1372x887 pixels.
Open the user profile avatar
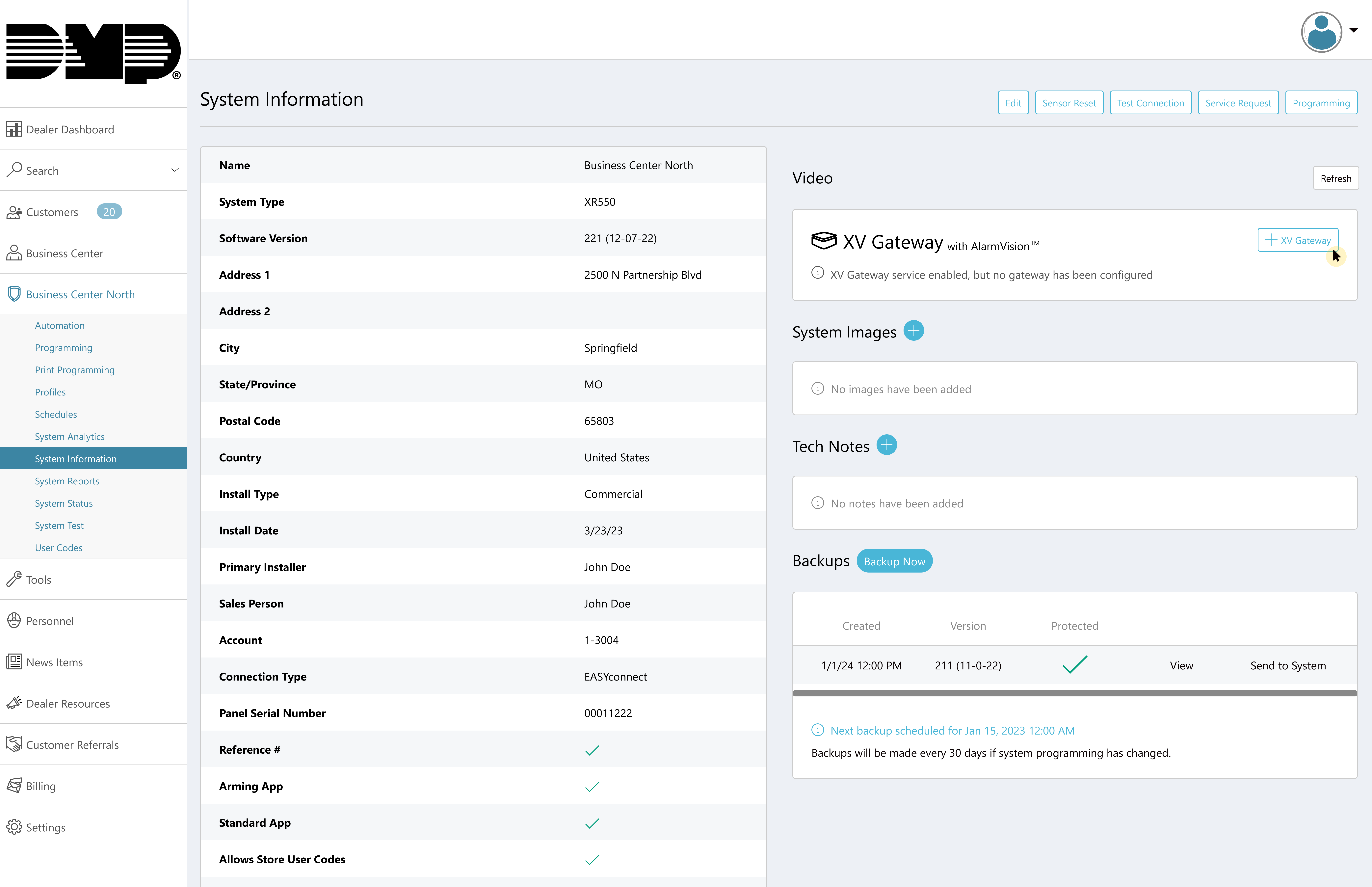click(x=1321, y=32)
